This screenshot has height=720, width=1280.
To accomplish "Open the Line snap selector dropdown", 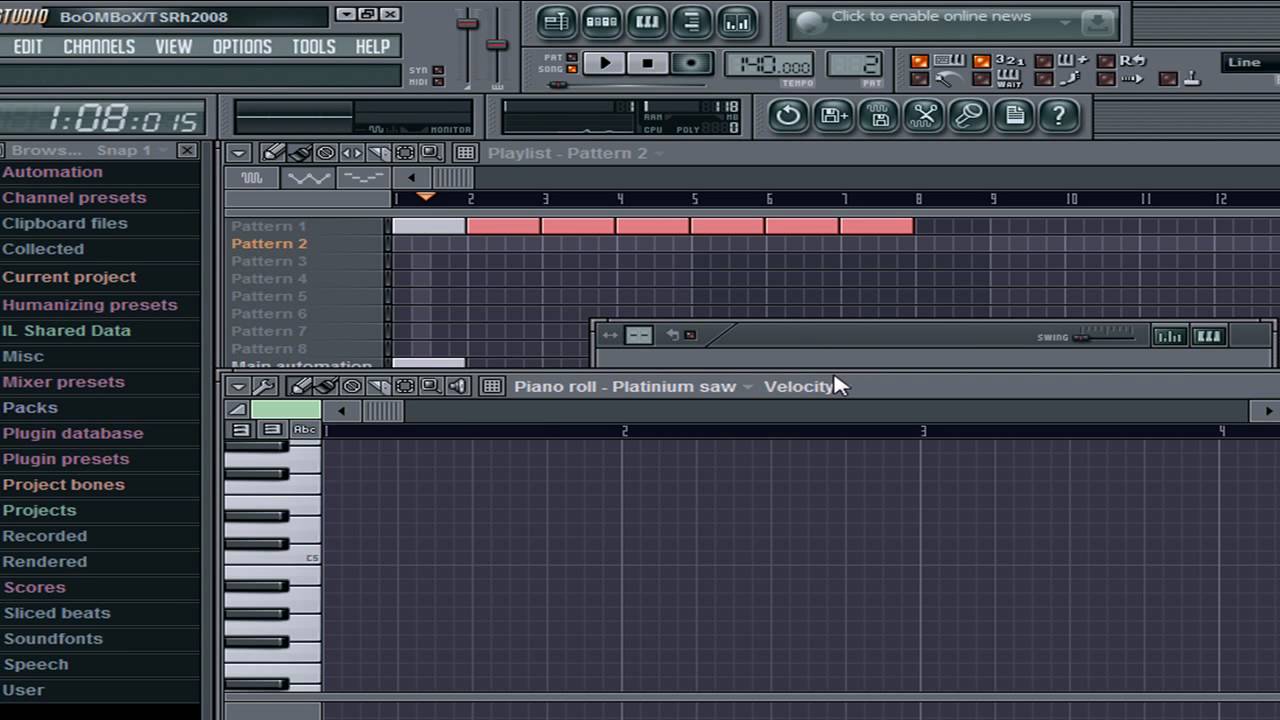I will (x=1252, y=62).
